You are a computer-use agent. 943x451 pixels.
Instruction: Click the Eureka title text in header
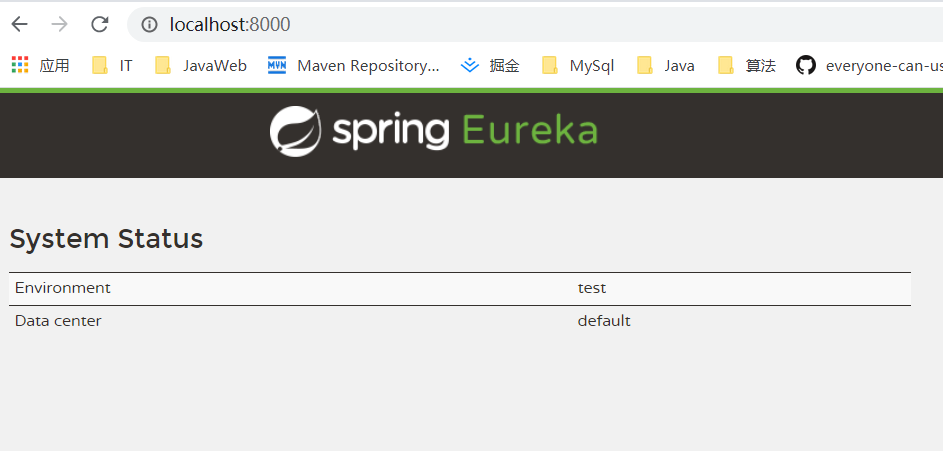(530, 131)
